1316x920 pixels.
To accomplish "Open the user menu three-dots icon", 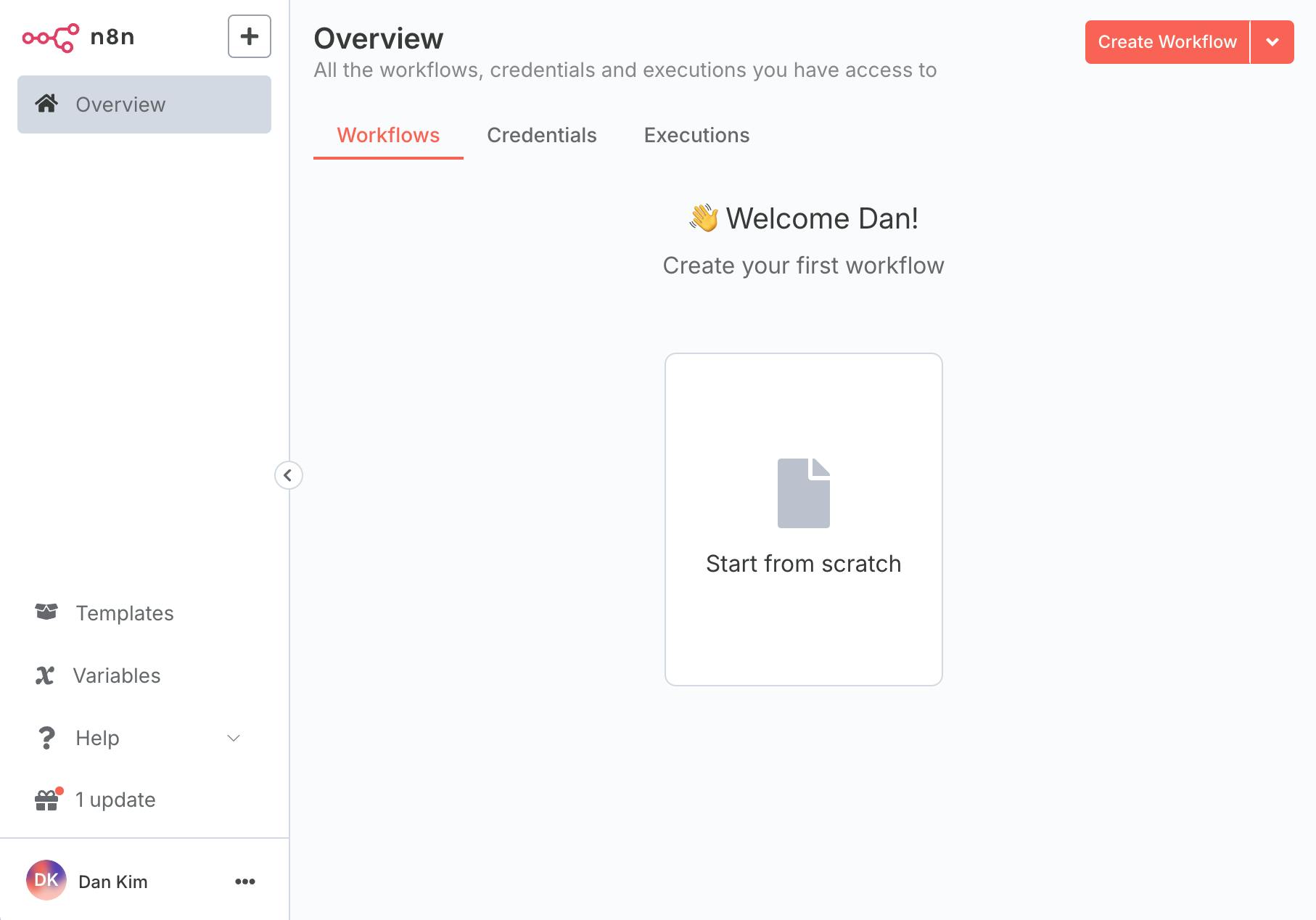I will (245, 882).
